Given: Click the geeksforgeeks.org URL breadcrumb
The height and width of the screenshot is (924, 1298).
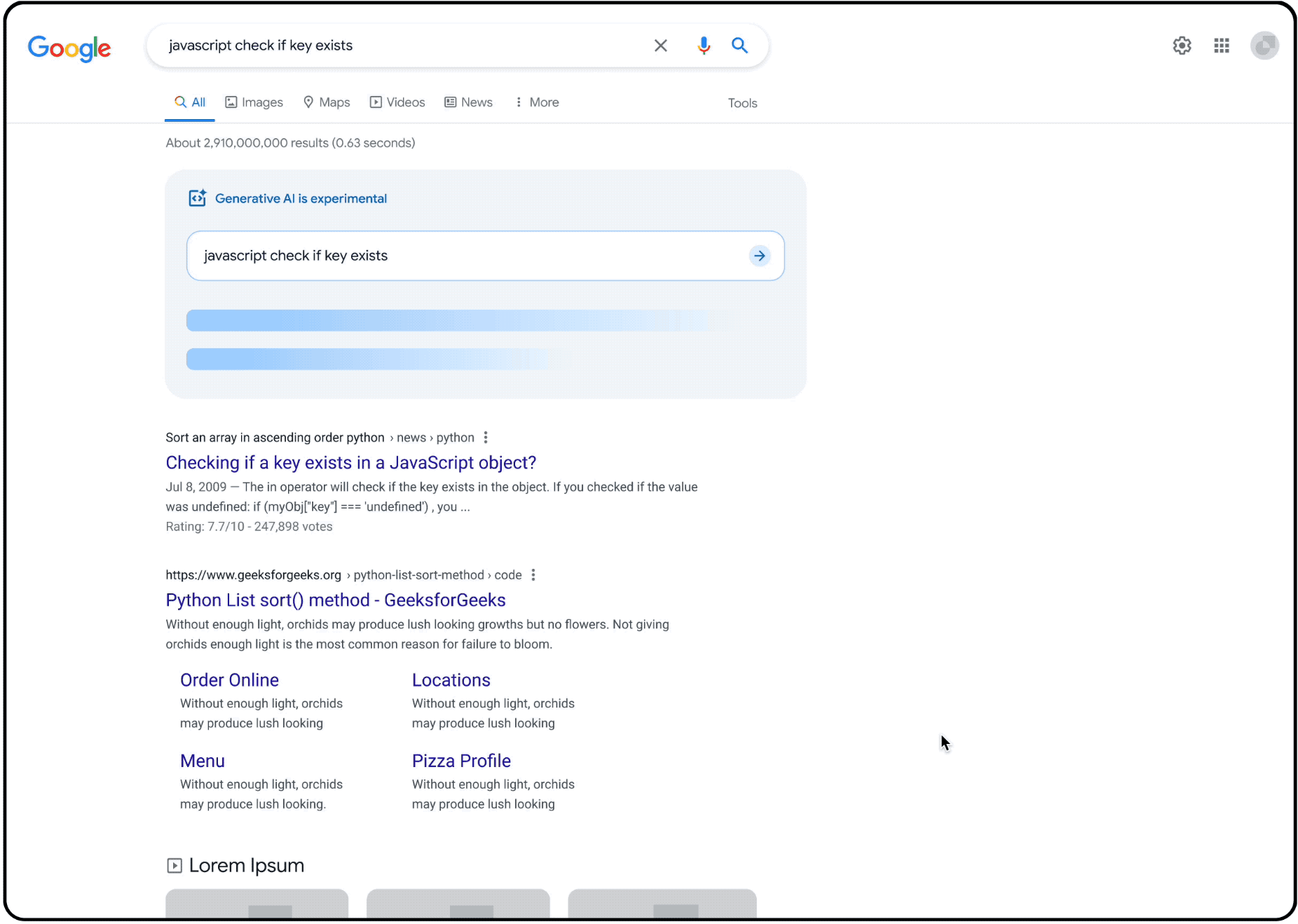Looking at the screenshot, I should click(253, 574).
